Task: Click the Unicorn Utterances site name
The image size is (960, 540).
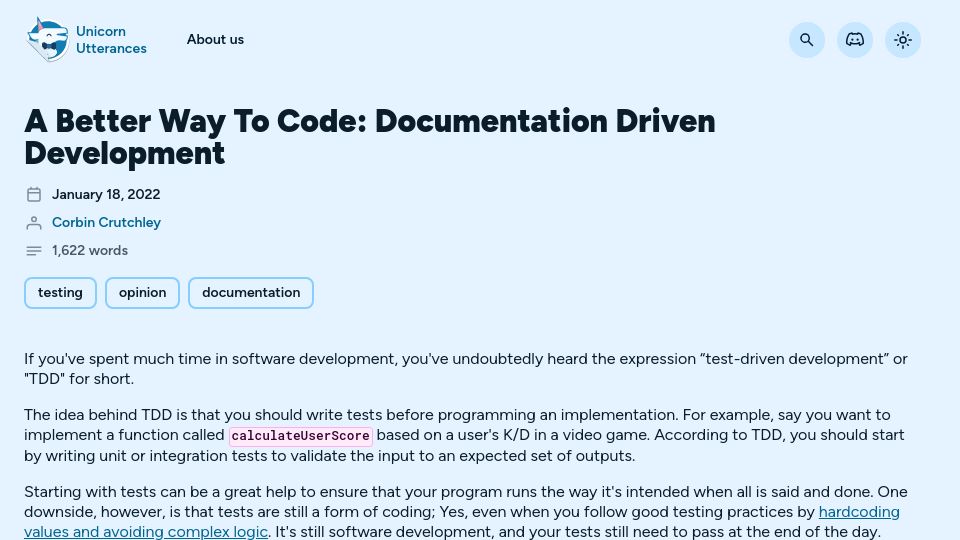Action: coord(111,40)
